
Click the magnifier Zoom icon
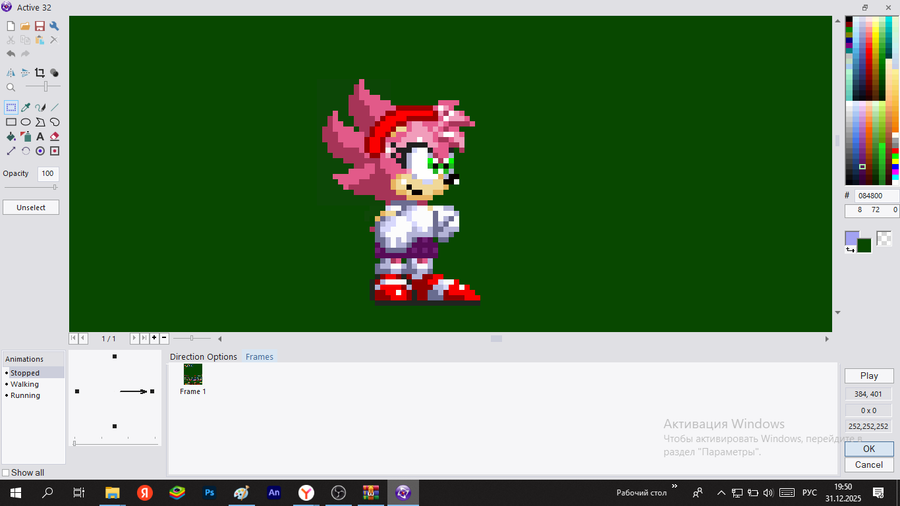pos(11,87)
